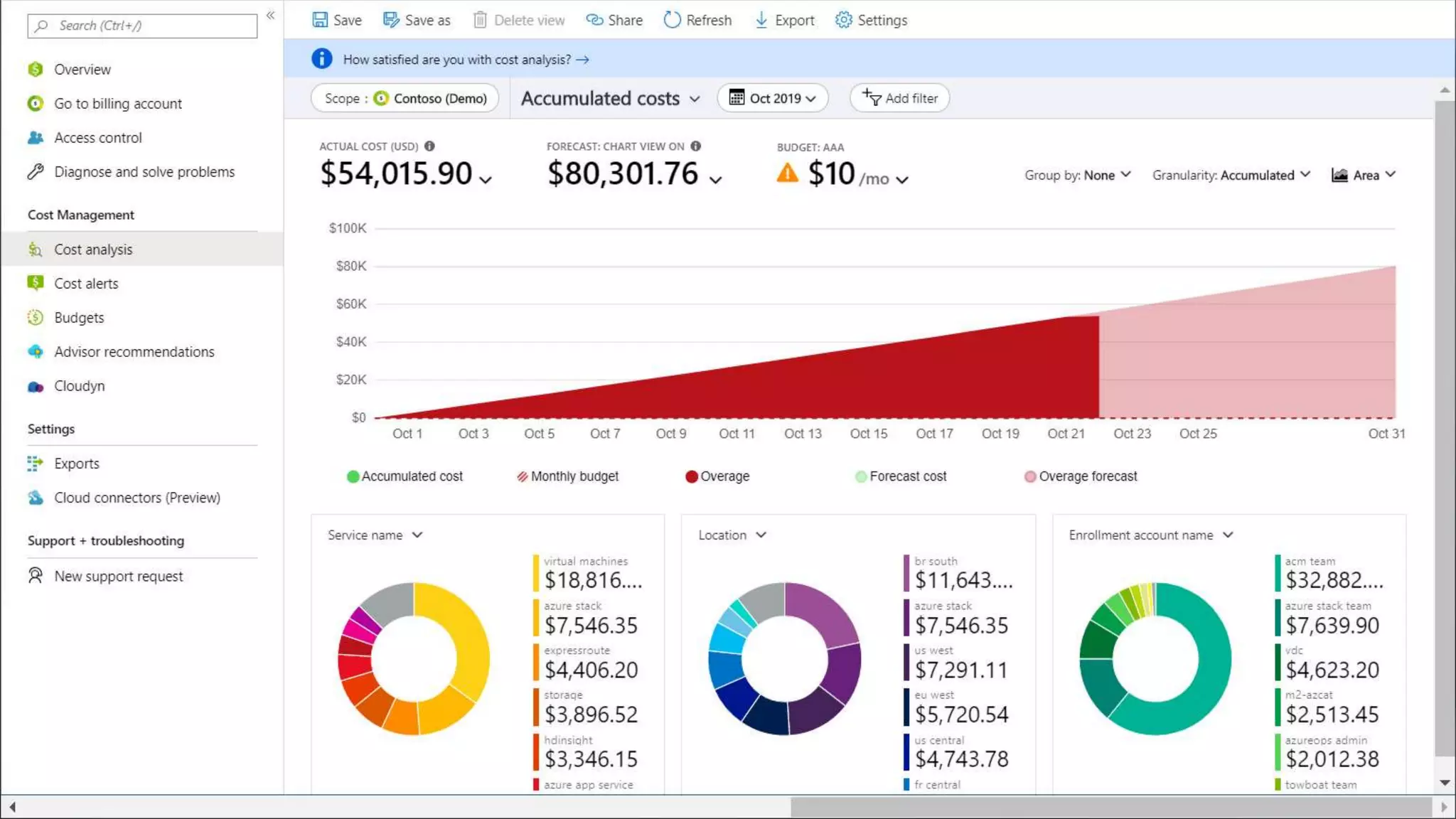Screen dimensions: 1456x819
Task: Open Budgets in Cost Management menu
Action: (x=79, y=318)
